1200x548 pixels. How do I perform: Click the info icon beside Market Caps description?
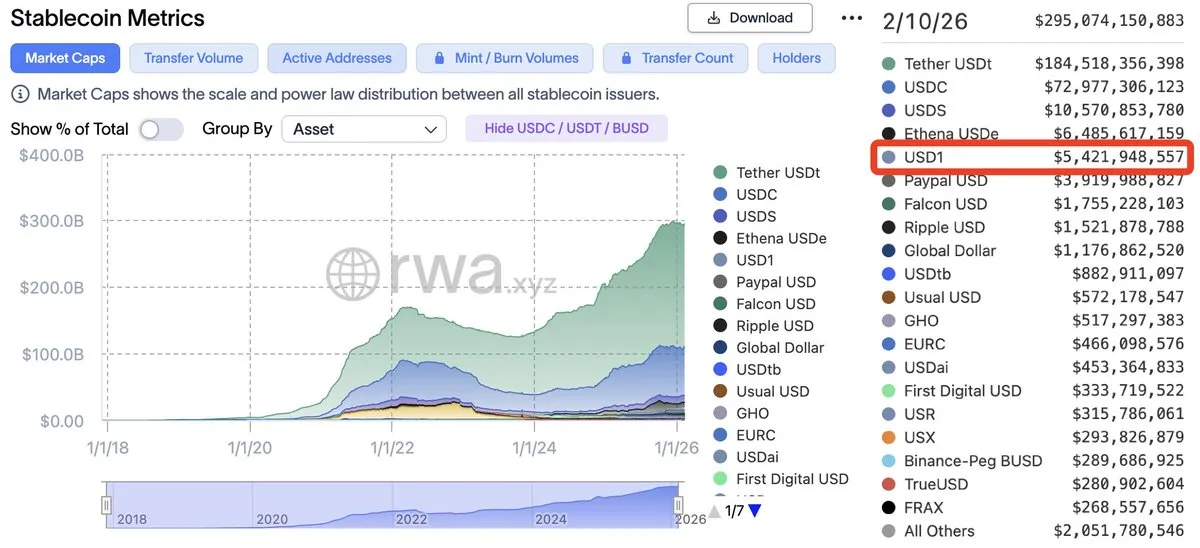coord(19,95)
